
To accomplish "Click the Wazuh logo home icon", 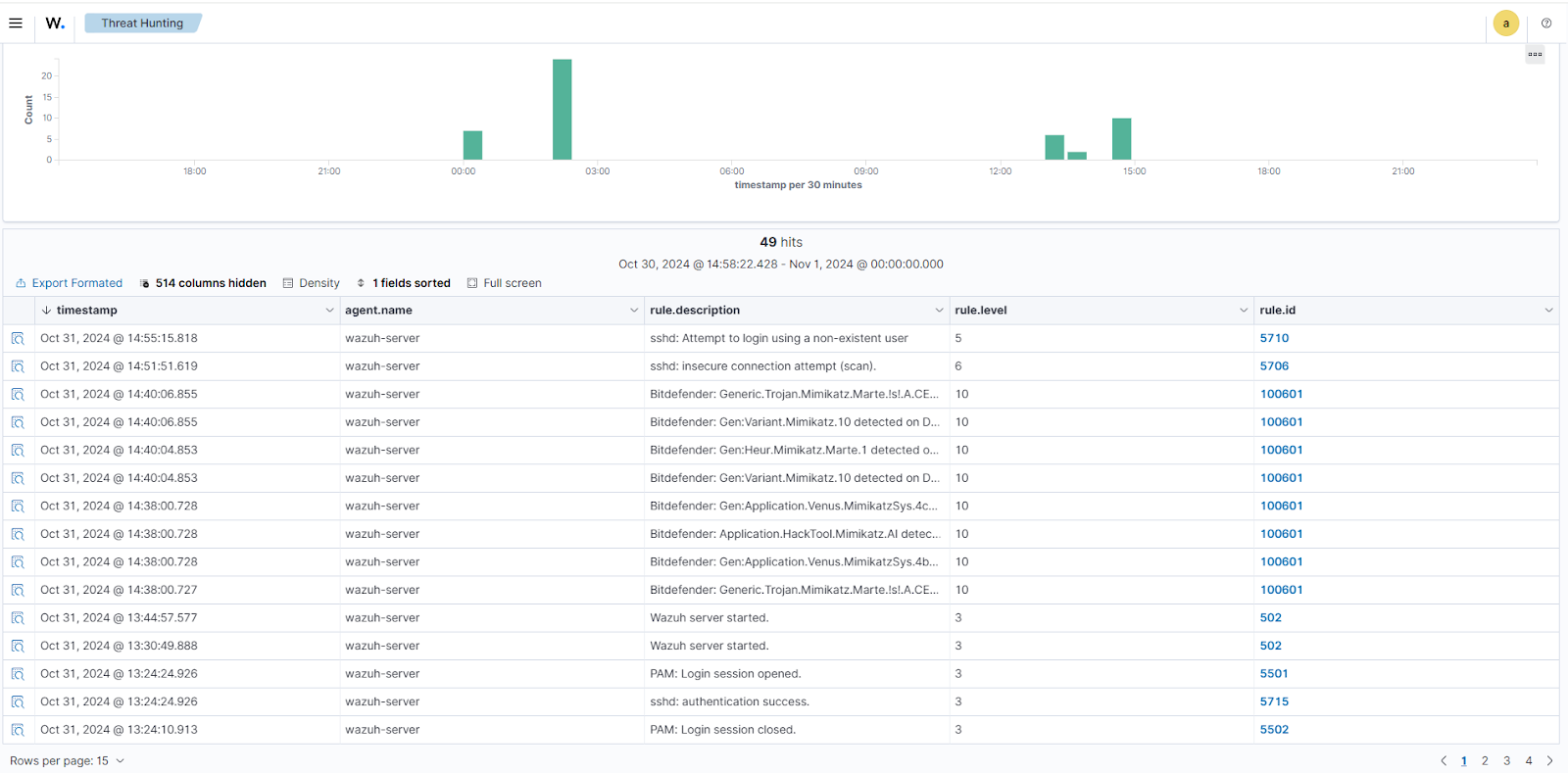I will click(55, 23).
